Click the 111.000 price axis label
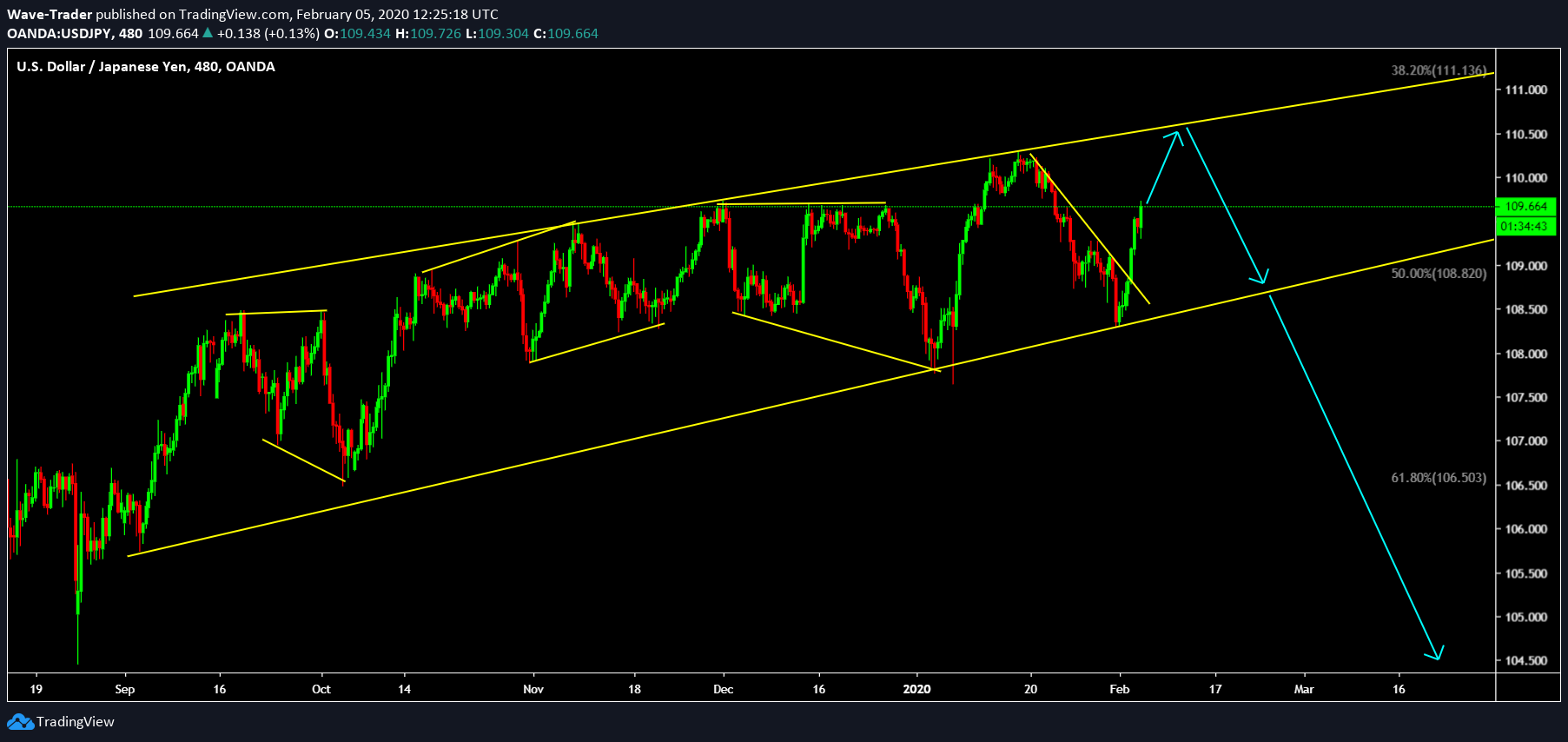 pyautogui.click(x=1526, y=89)
